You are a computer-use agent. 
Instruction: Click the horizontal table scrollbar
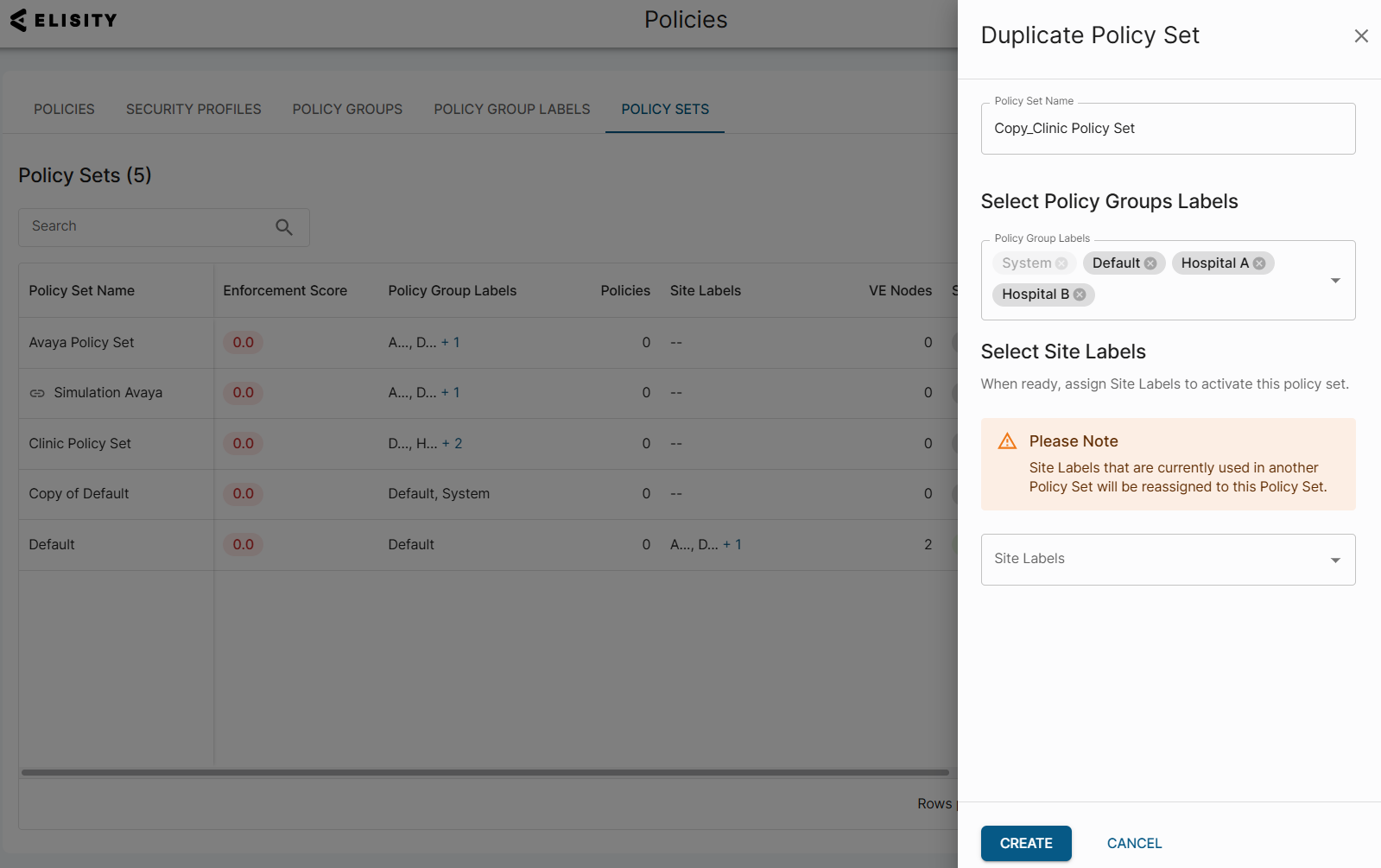pos(484,772)
